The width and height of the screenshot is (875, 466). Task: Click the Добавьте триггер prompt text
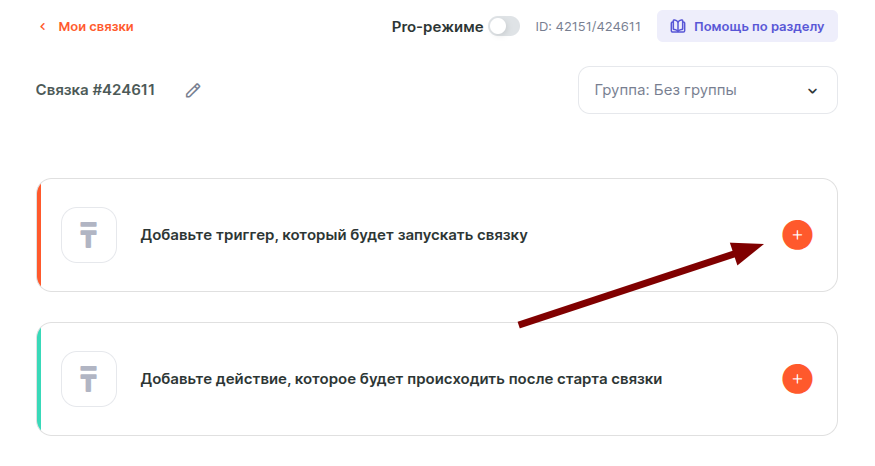pos(333,235)
